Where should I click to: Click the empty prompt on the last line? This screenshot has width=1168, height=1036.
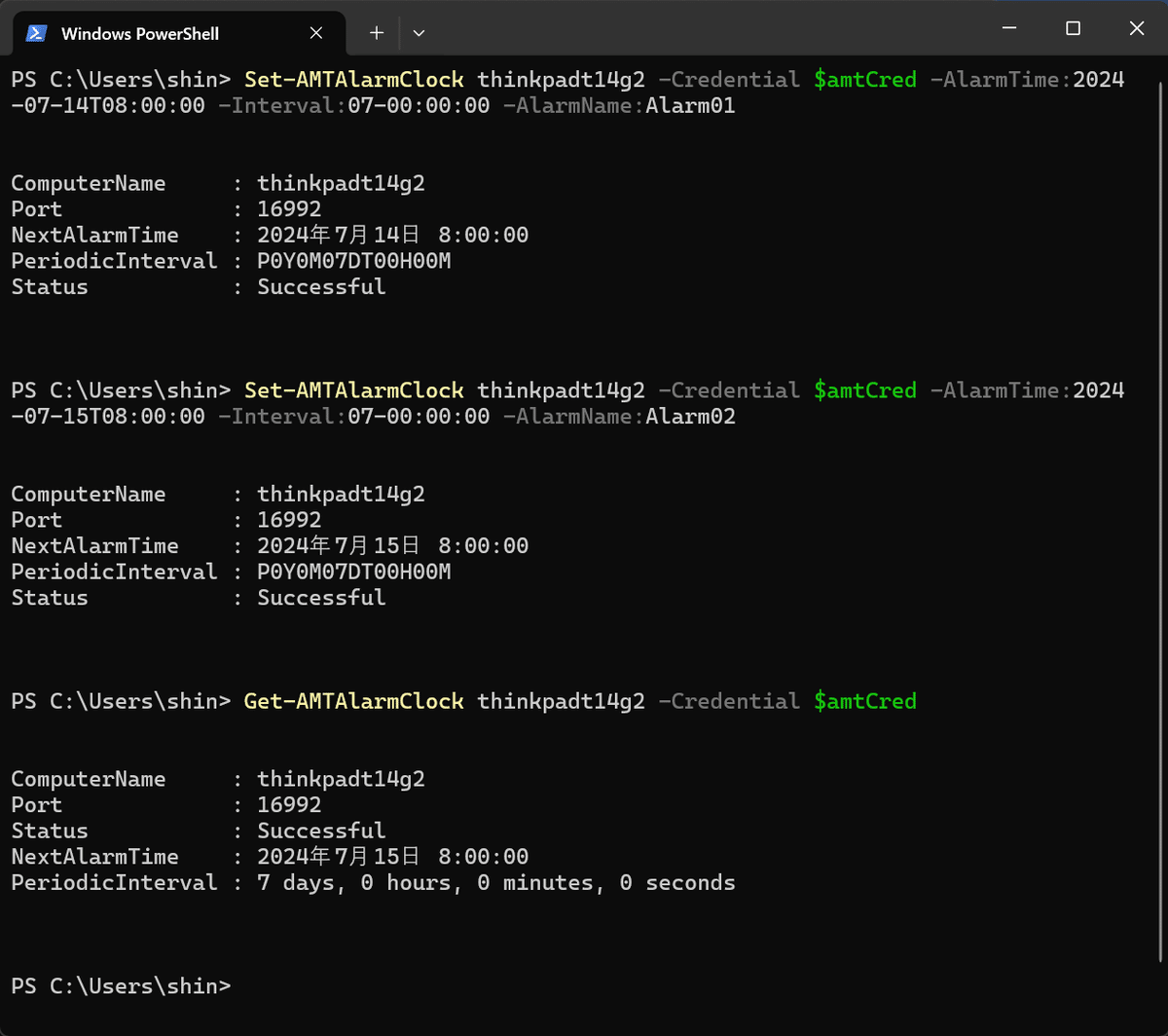[x=122, y=986]
